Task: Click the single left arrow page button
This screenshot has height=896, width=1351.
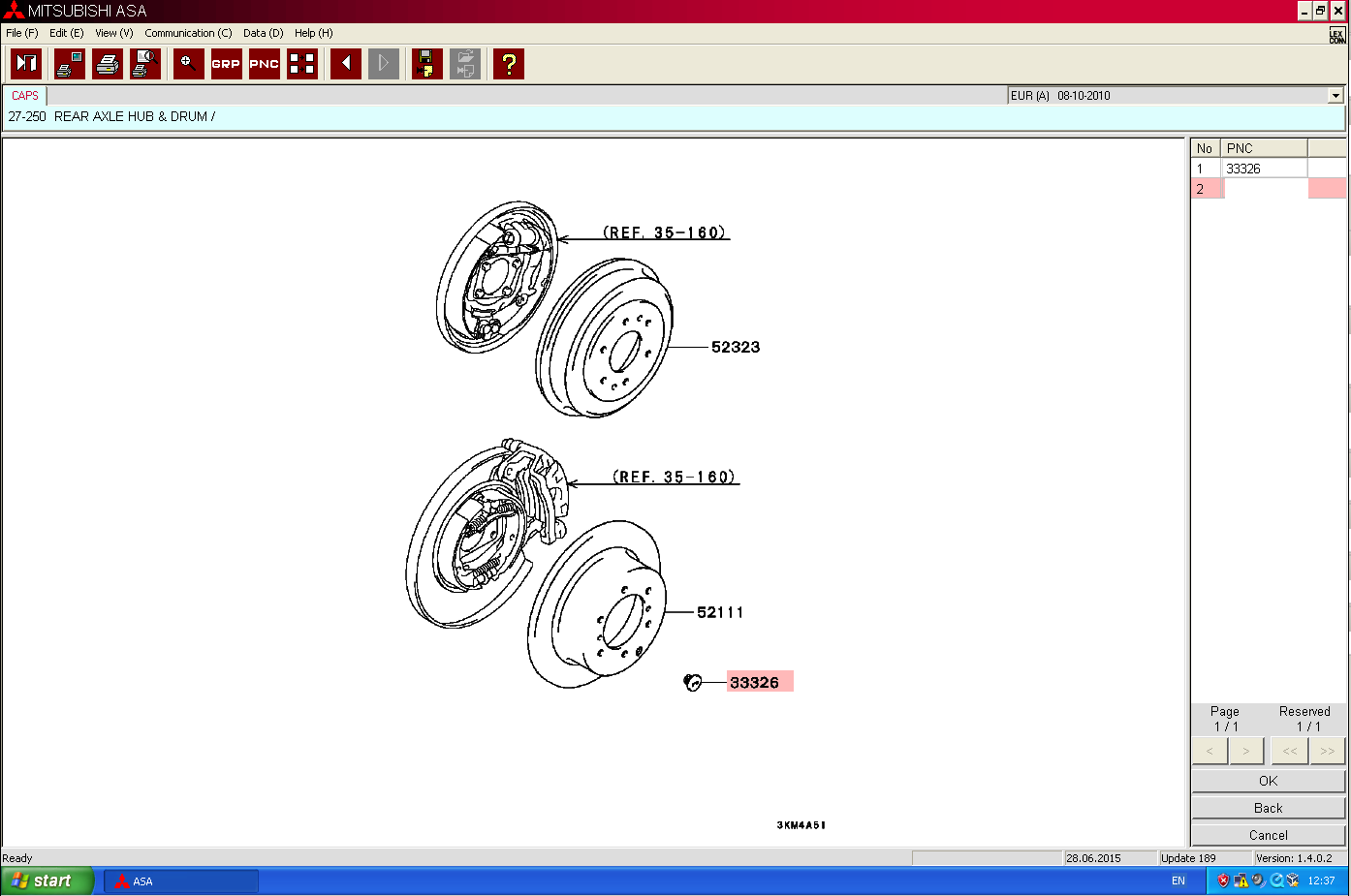Action: 1210,751
